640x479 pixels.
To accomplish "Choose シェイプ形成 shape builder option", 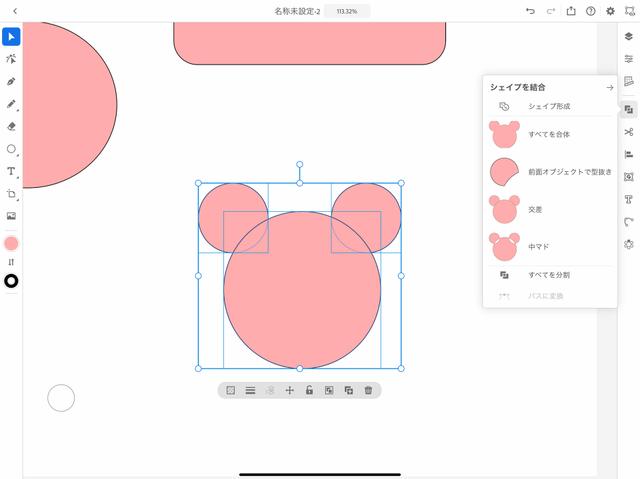I will click(550, 106).
